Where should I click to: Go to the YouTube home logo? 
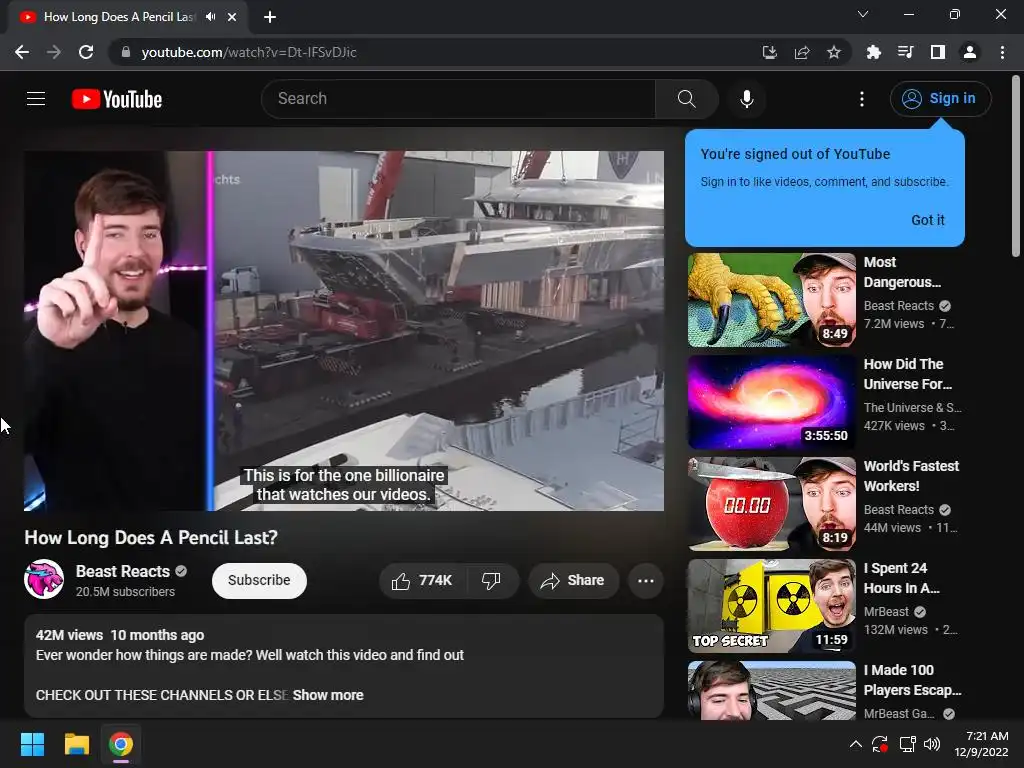click(116, 99)
